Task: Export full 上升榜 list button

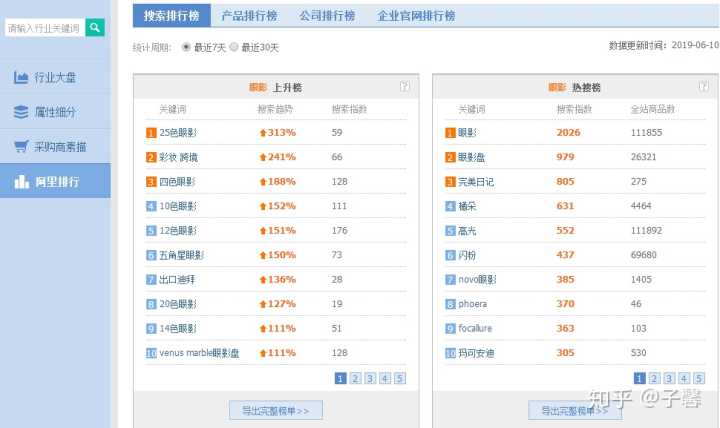Action: click(276, 410)
